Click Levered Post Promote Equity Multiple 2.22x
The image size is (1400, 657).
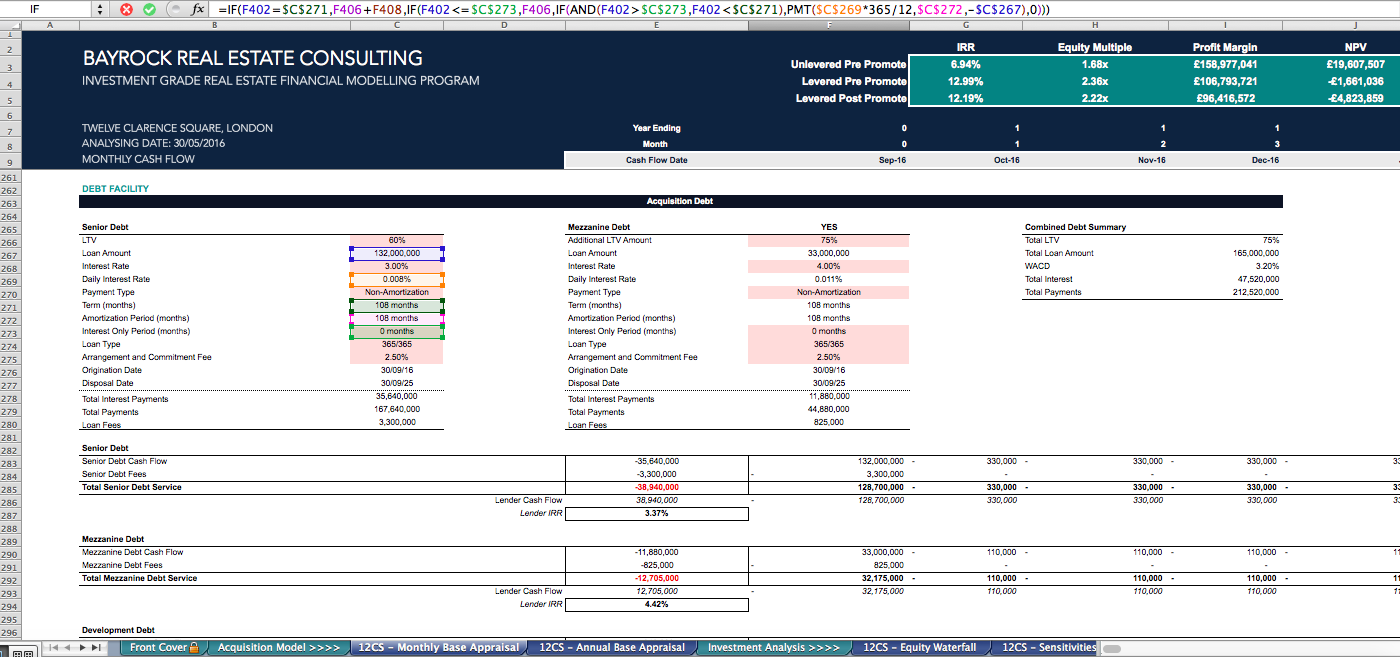(1094, 98)
